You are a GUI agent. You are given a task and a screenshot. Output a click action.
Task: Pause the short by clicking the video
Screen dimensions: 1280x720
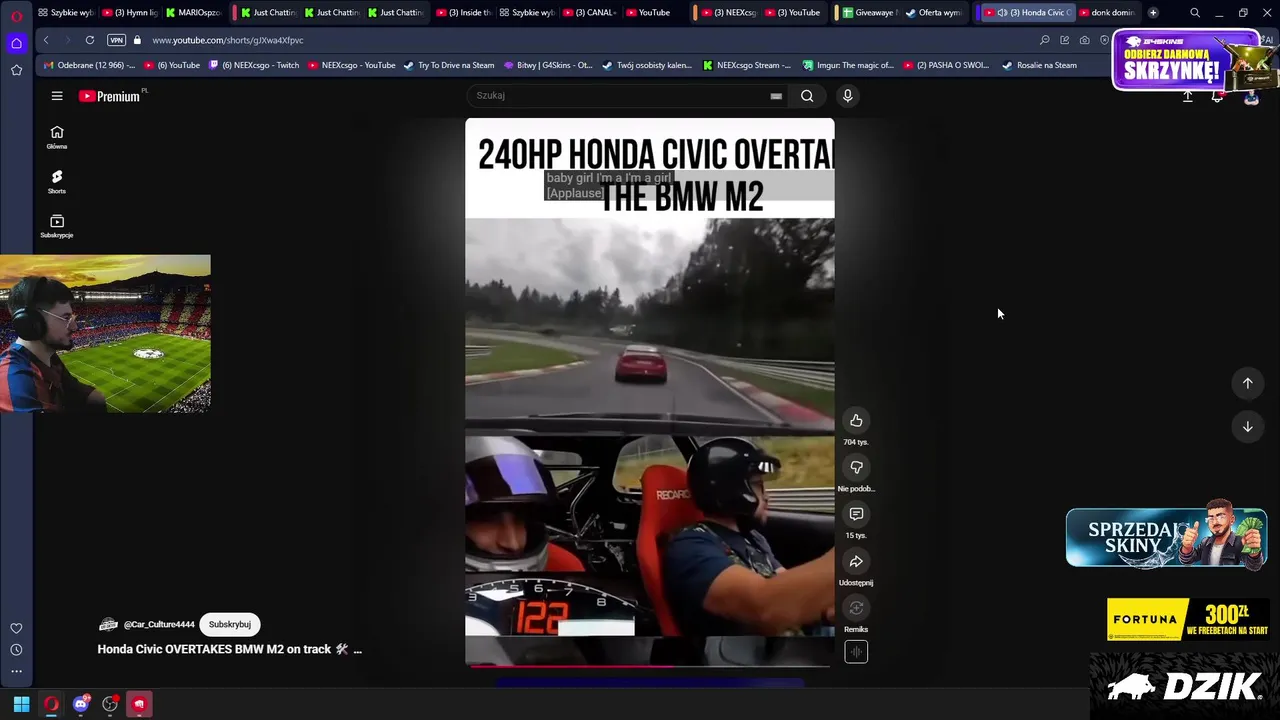tap(649, 390)
